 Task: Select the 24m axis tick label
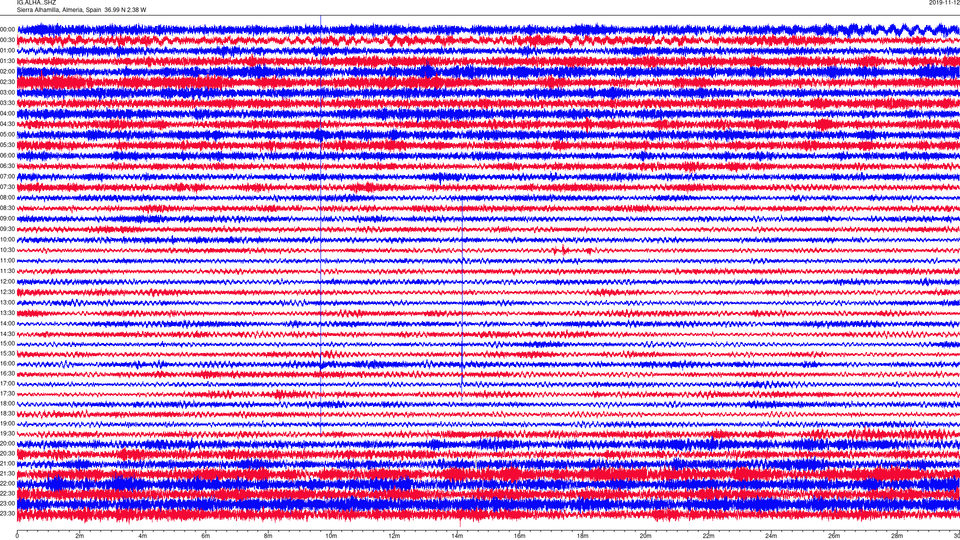(771, 536)
